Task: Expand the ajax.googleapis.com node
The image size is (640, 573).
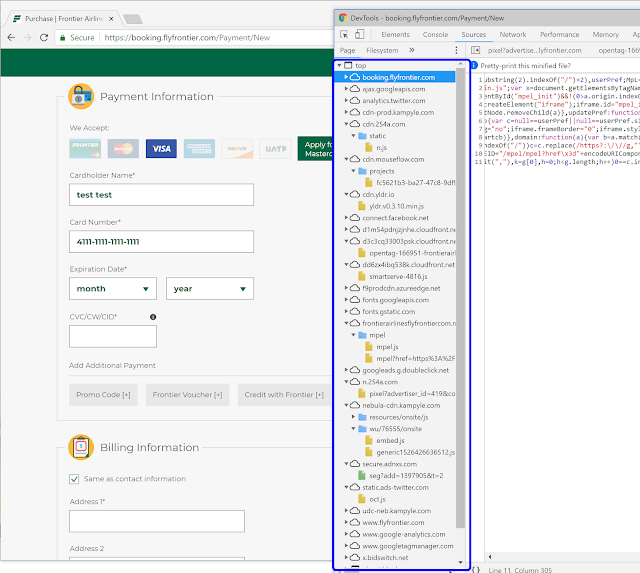Action: point(346,89)
